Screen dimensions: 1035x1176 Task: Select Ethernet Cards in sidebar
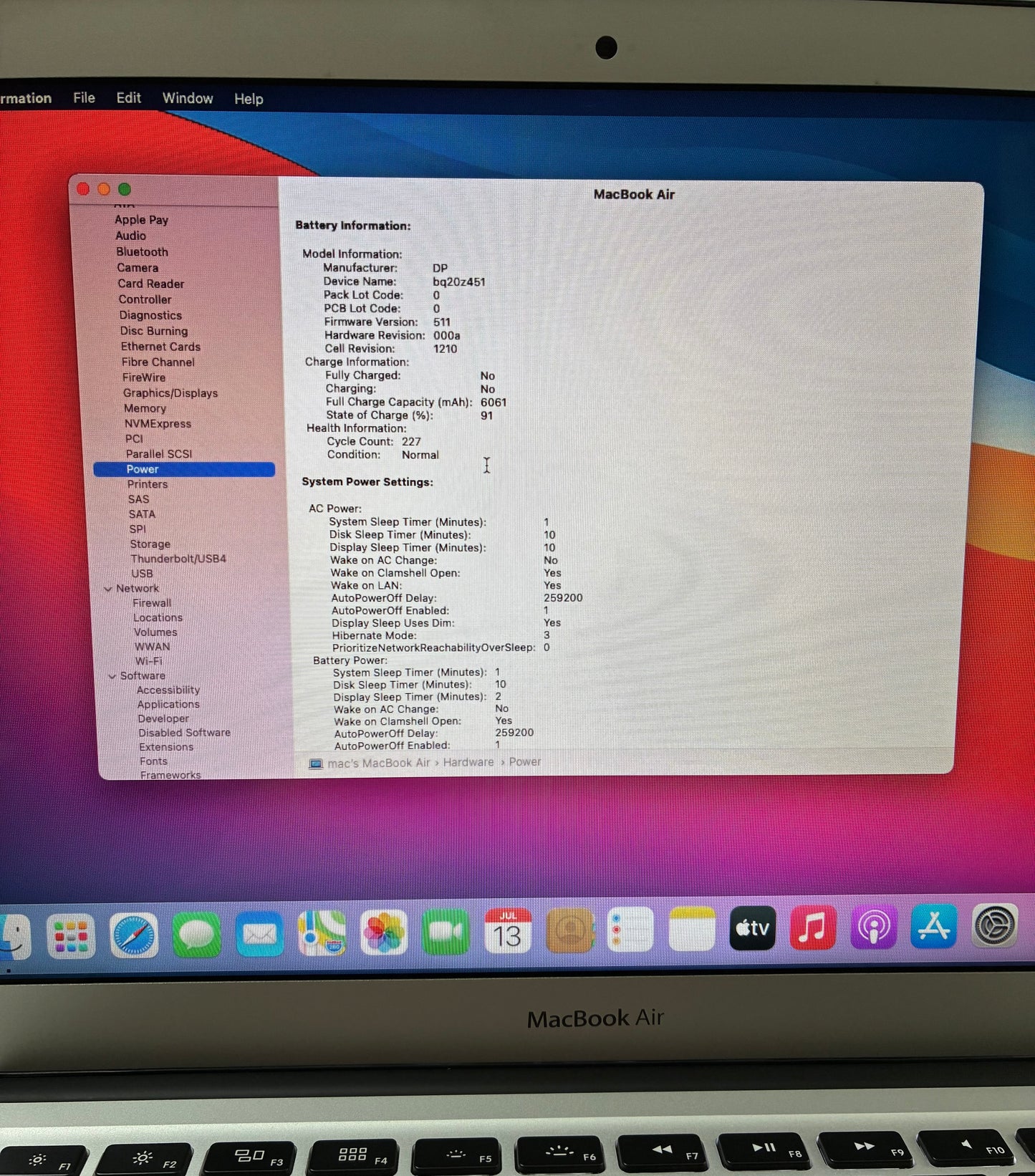click(x=160, y=347)
